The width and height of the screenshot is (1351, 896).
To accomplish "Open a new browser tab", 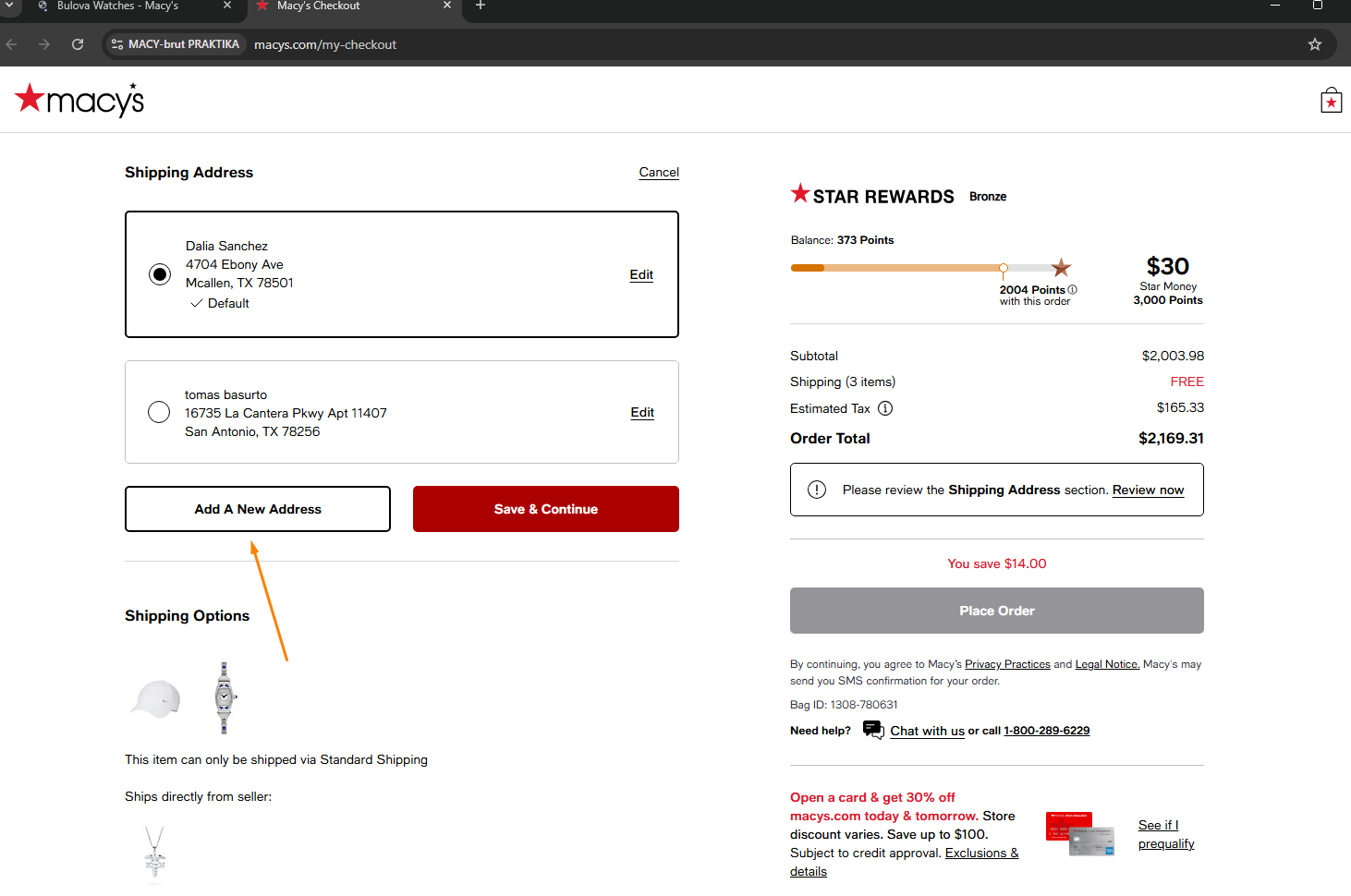I will pyautogui.click(x=480, y=6).
